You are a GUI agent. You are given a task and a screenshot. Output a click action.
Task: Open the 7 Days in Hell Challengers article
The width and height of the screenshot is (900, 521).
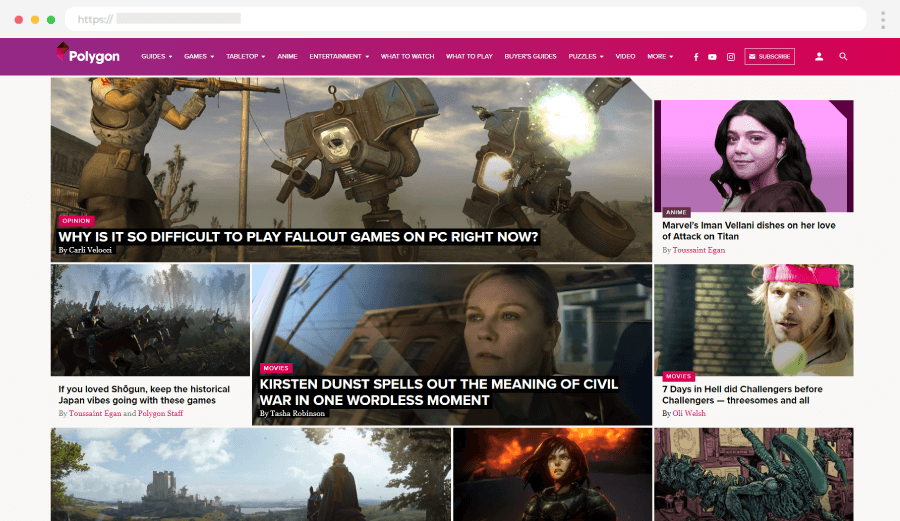742,395
